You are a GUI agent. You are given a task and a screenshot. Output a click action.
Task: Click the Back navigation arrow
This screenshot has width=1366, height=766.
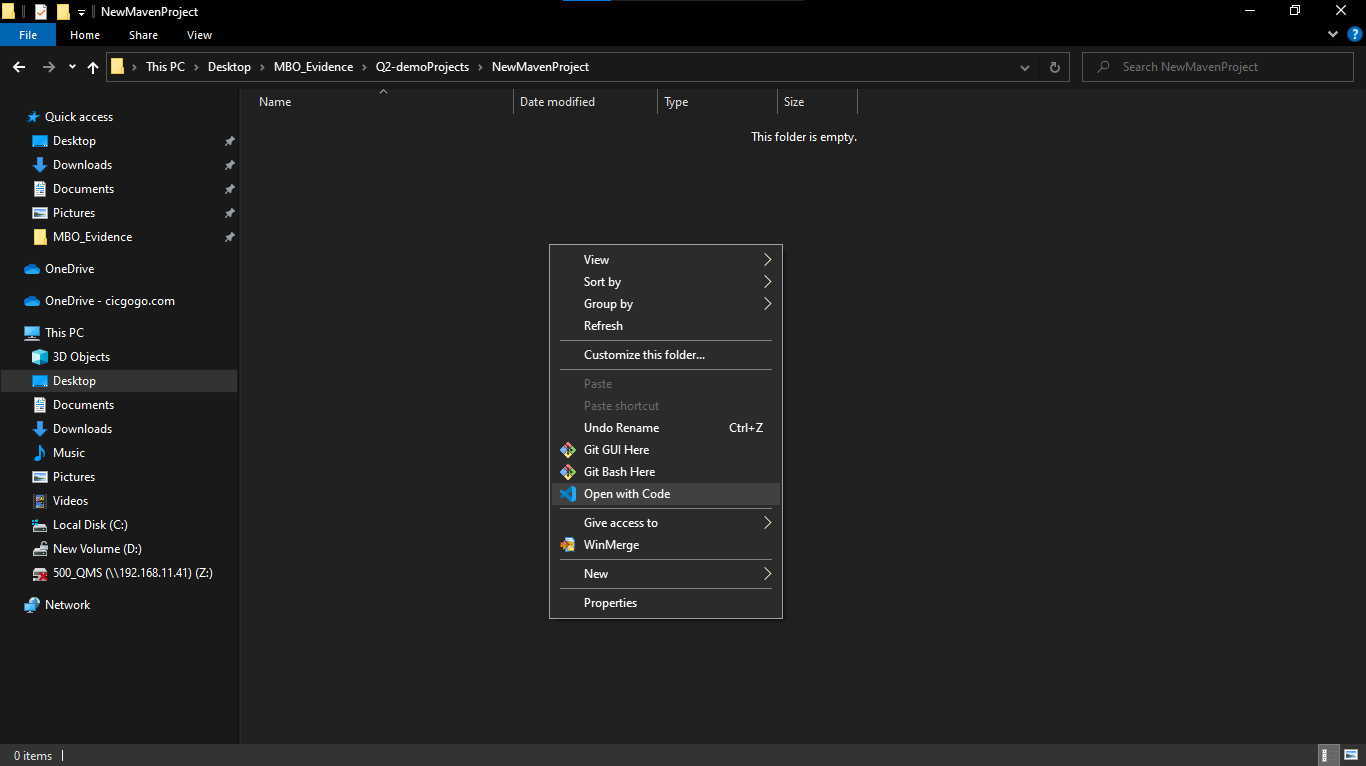click(18, 67)
